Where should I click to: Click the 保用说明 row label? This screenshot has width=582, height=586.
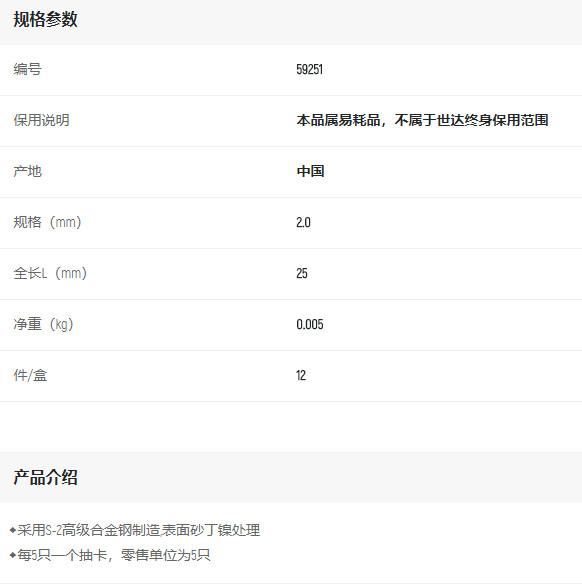tap(41, 120)
